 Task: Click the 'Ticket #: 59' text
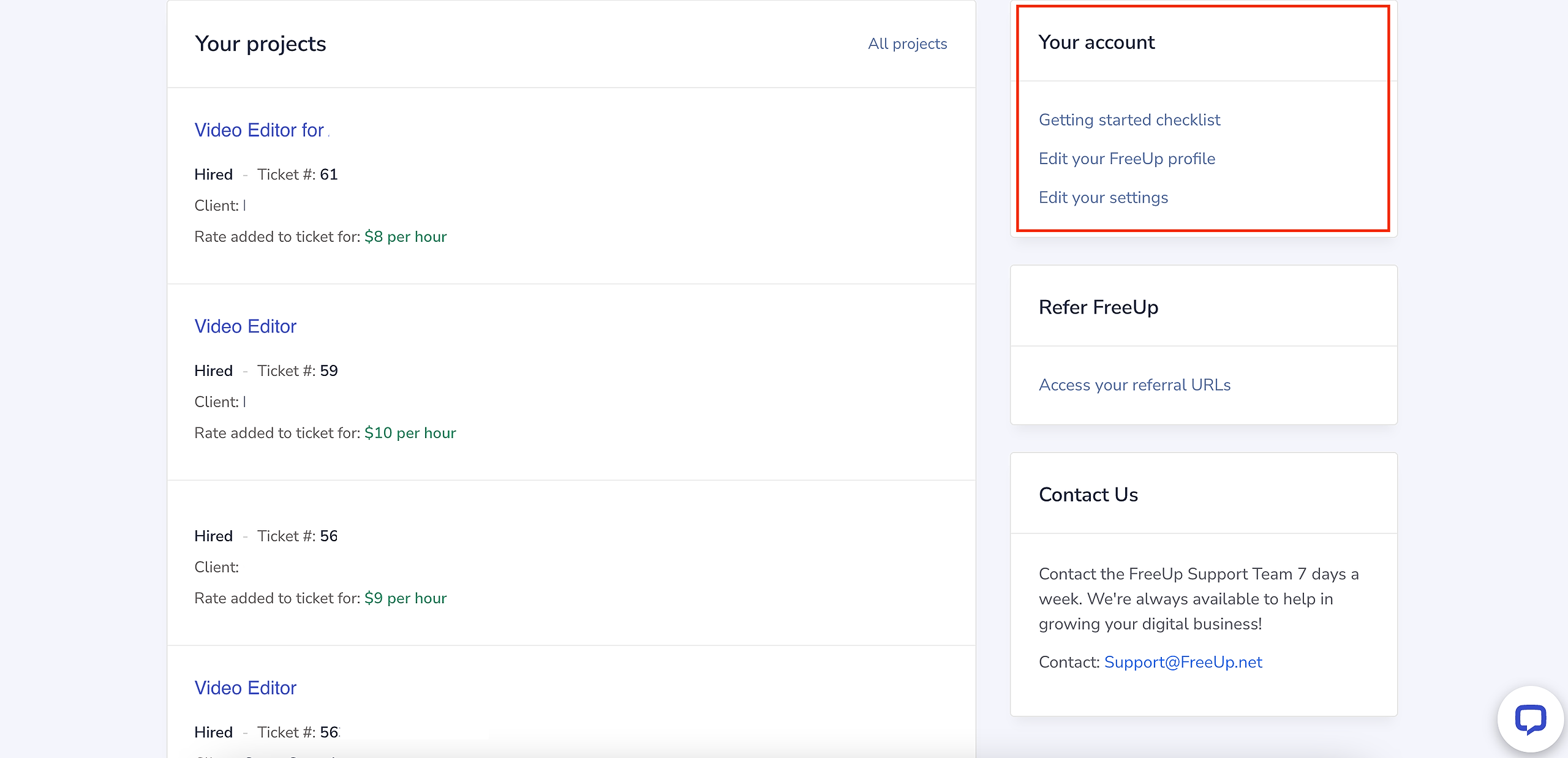coord(298,370)
